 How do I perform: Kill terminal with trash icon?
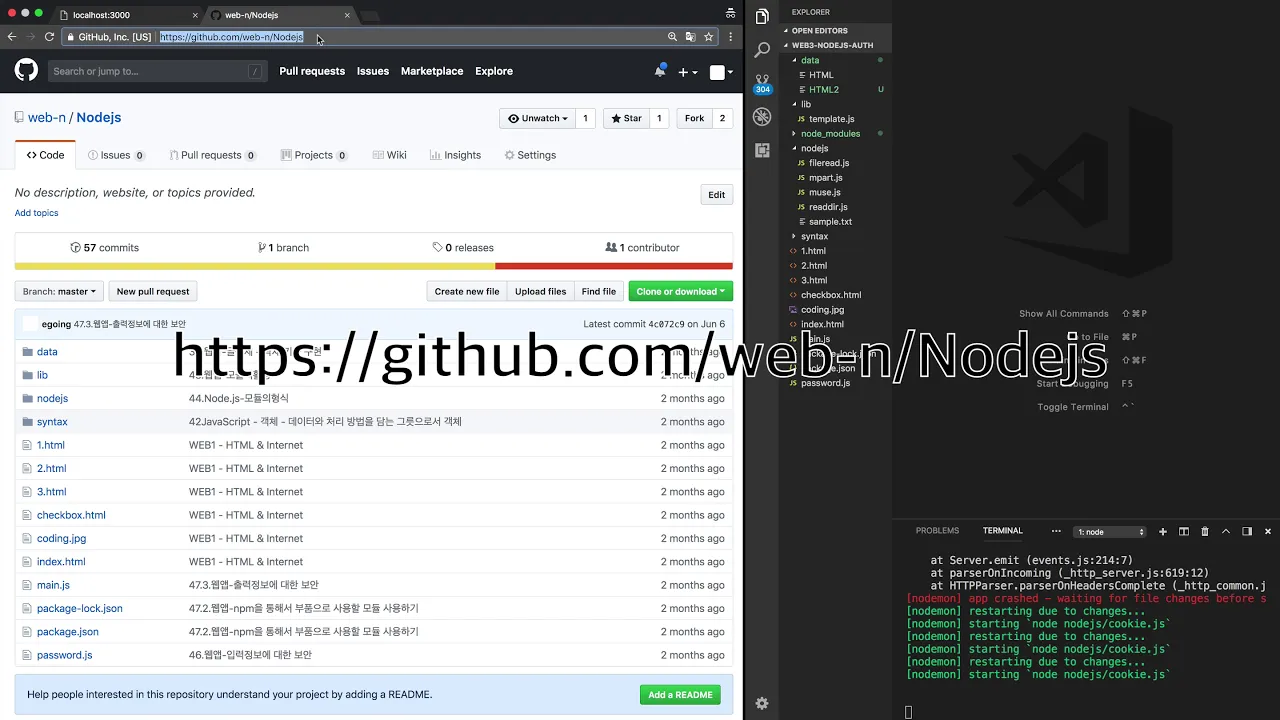coord(1204,531)
